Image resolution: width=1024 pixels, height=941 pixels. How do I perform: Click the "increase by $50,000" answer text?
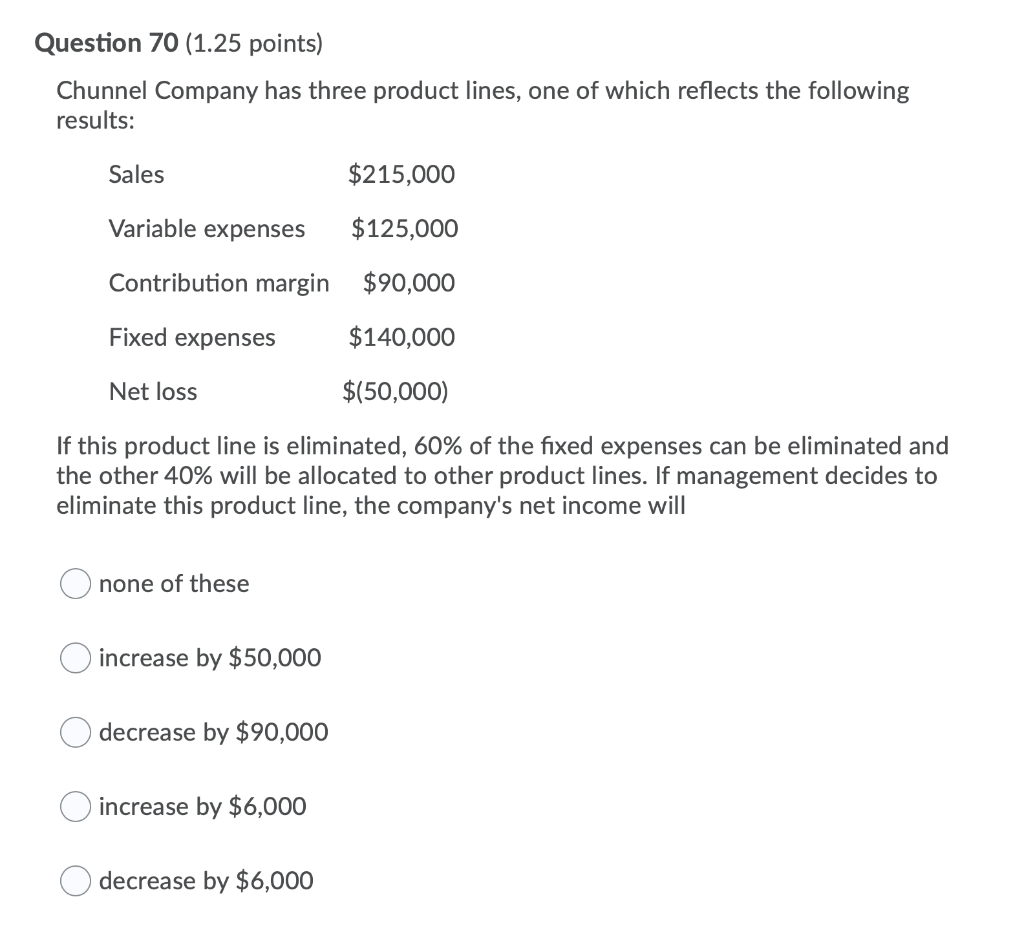(210, 658)
